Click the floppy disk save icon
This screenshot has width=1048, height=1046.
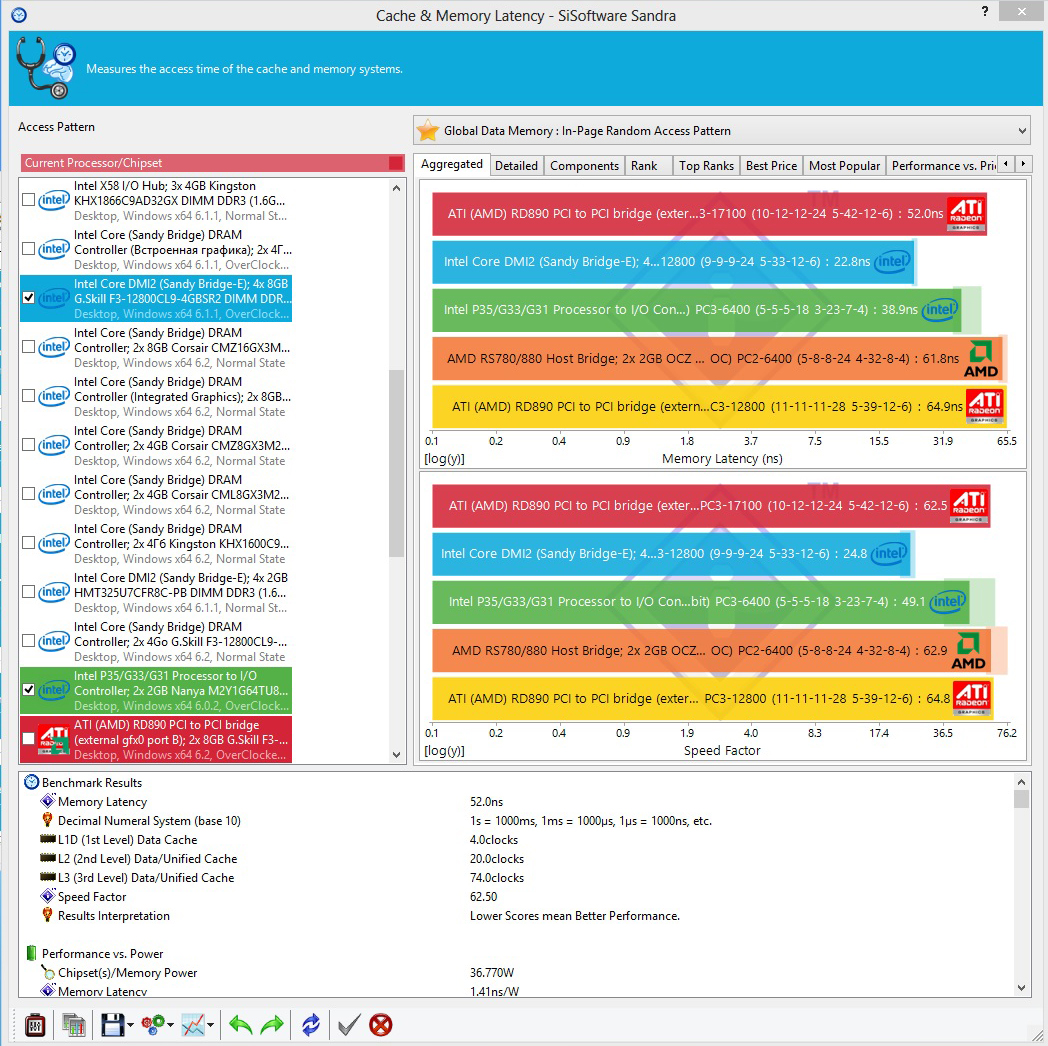click(x=112, y=1025)
